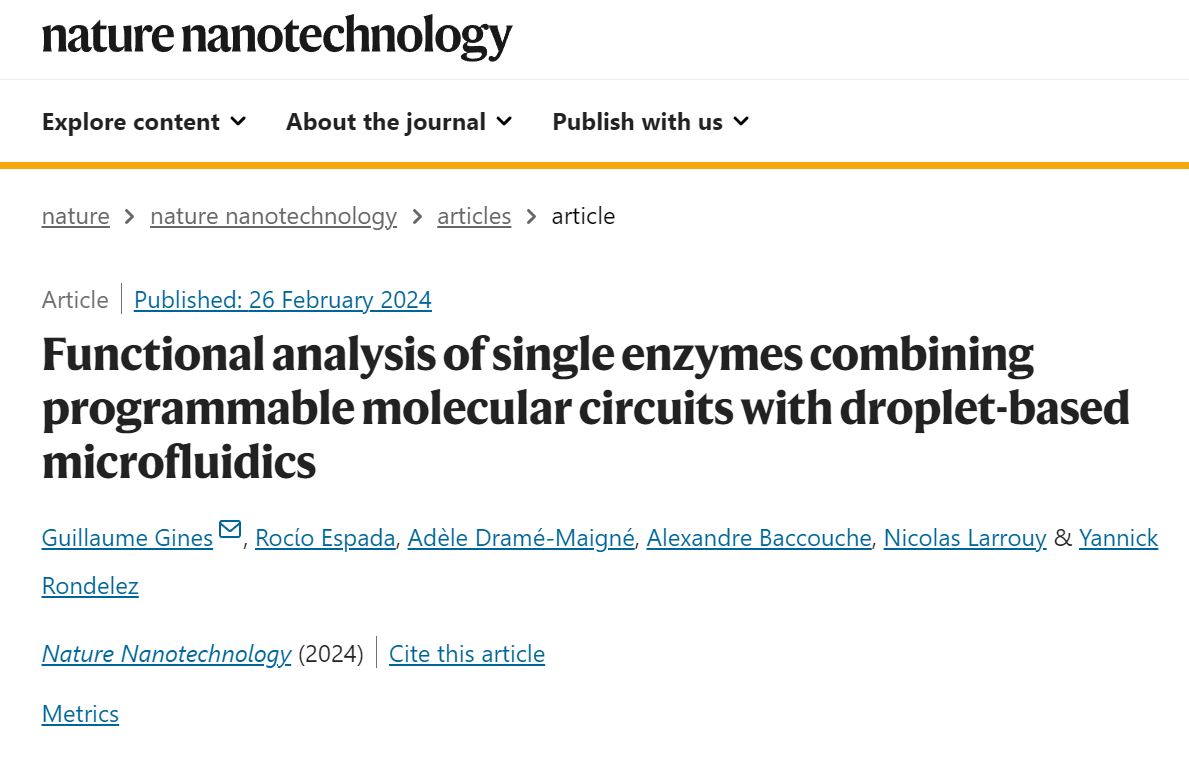This screenshot has width=1189, height=762.
Task: Navigate to the articles breadcrumb
Action: click(x=474, y=216)
